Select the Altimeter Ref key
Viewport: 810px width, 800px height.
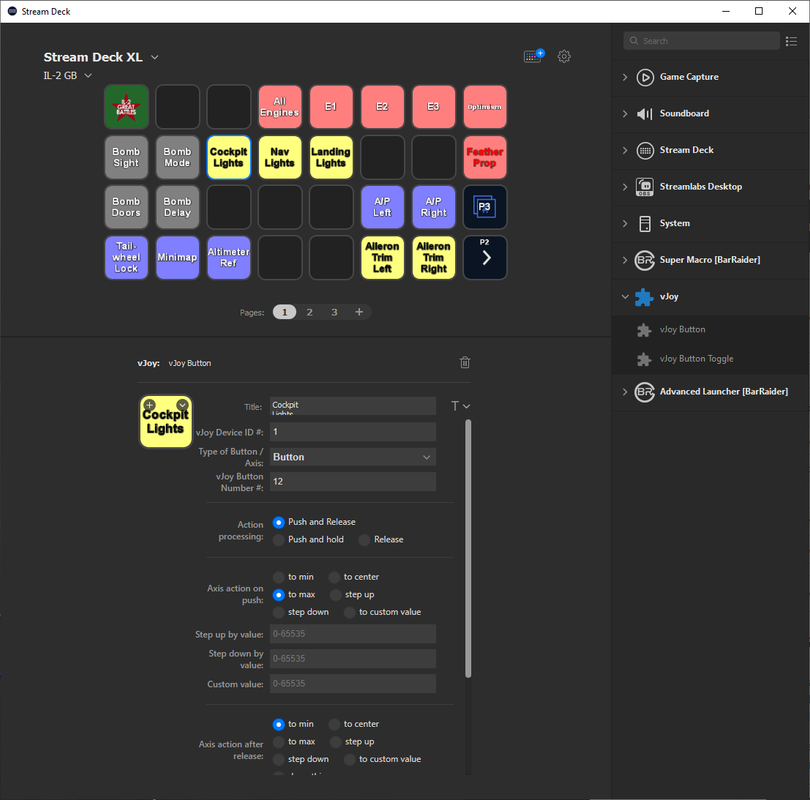point(228,257)
